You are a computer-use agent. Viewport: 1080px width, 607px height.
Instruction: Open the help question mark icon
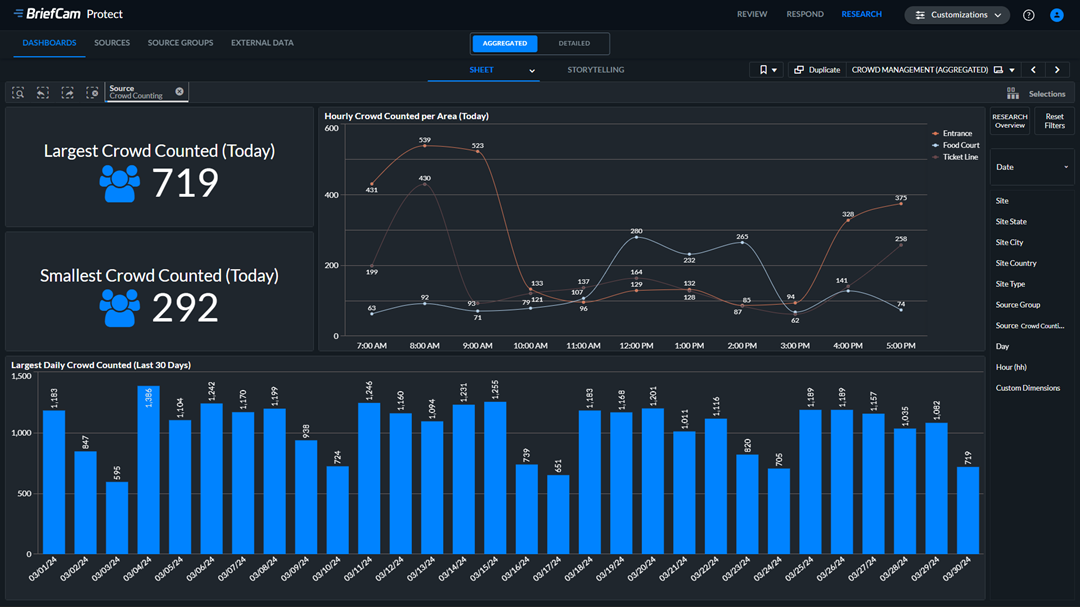[1029, 15]
